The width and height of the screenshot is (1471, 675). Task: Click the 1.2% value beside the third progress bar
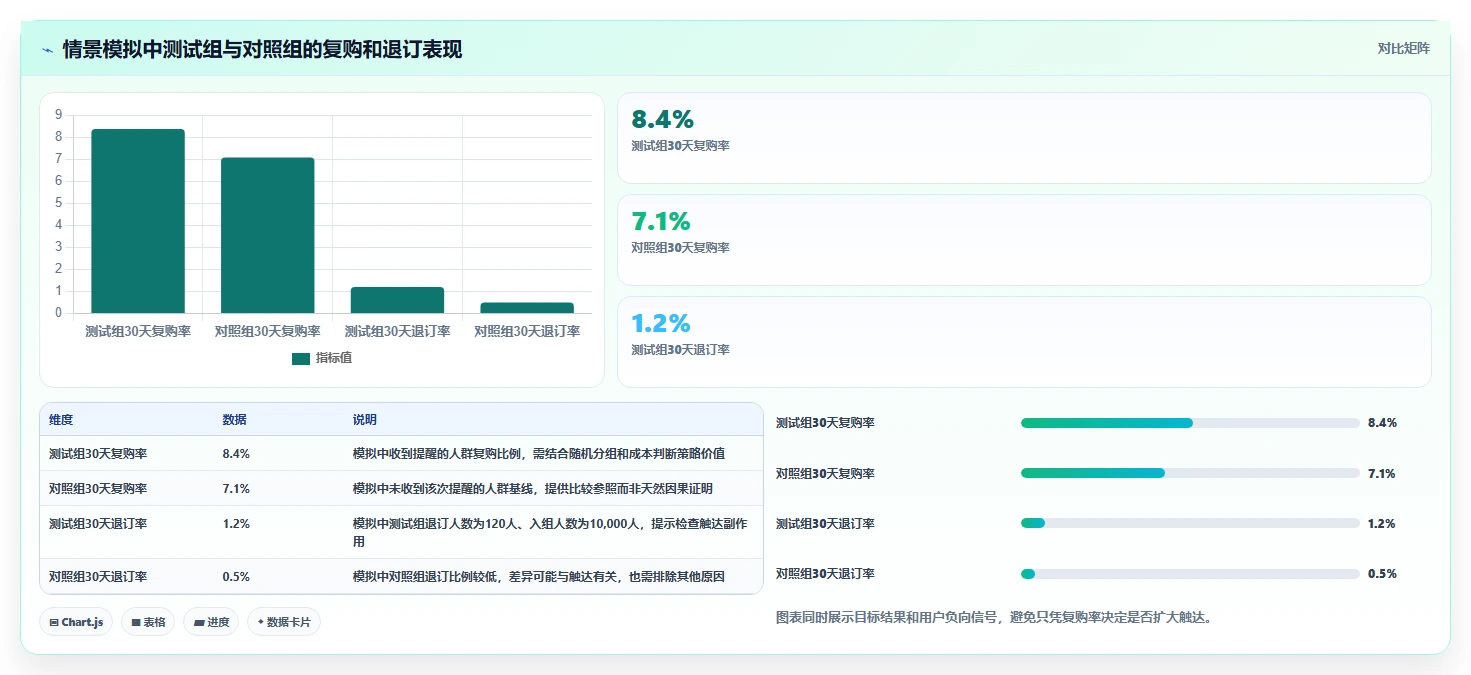pyautogui.click(x=1382, y=523)
